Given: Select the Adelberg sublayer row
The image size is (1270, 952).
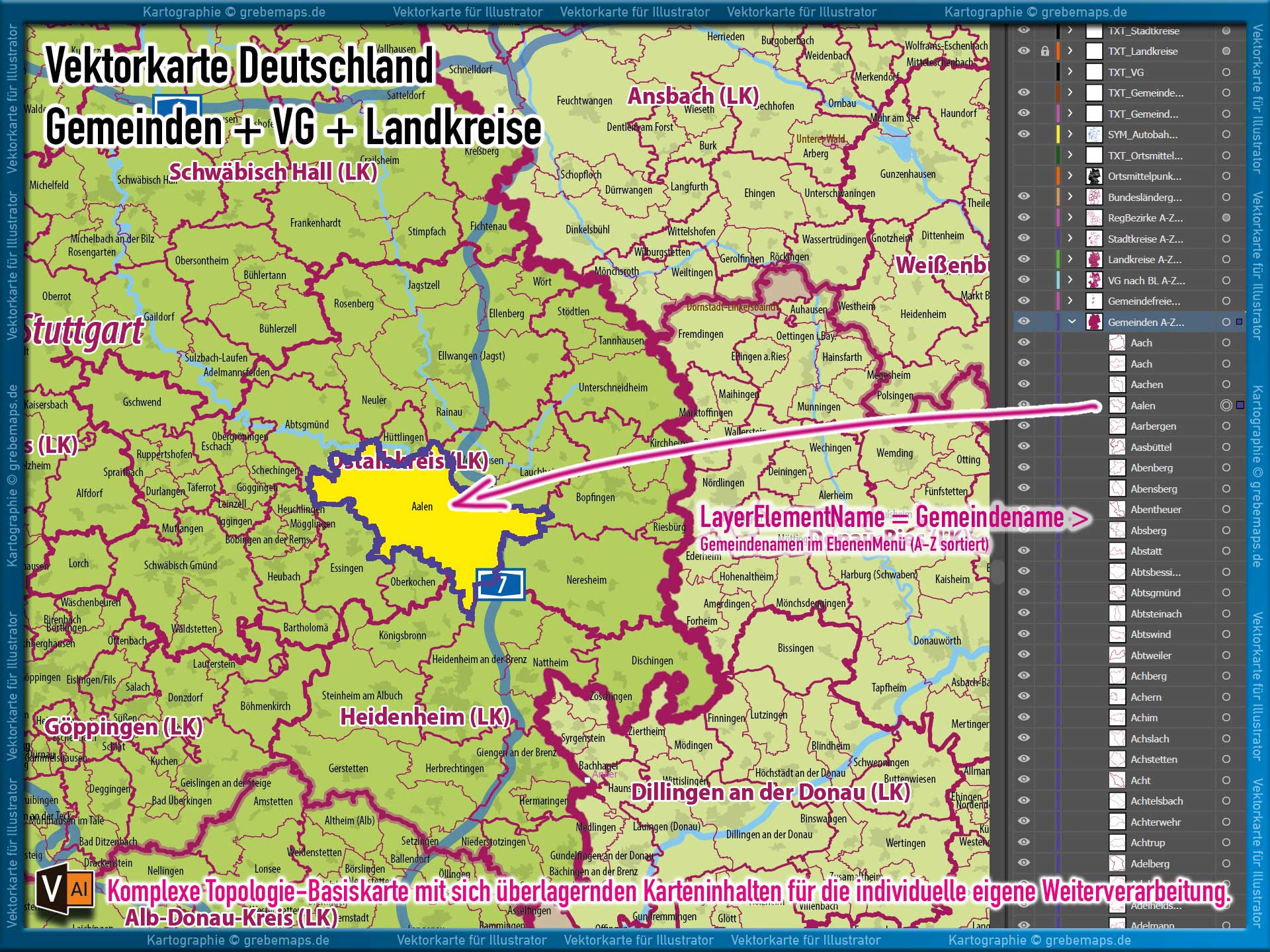Looking at the screenshot, I should click(x=1129, y=863).
